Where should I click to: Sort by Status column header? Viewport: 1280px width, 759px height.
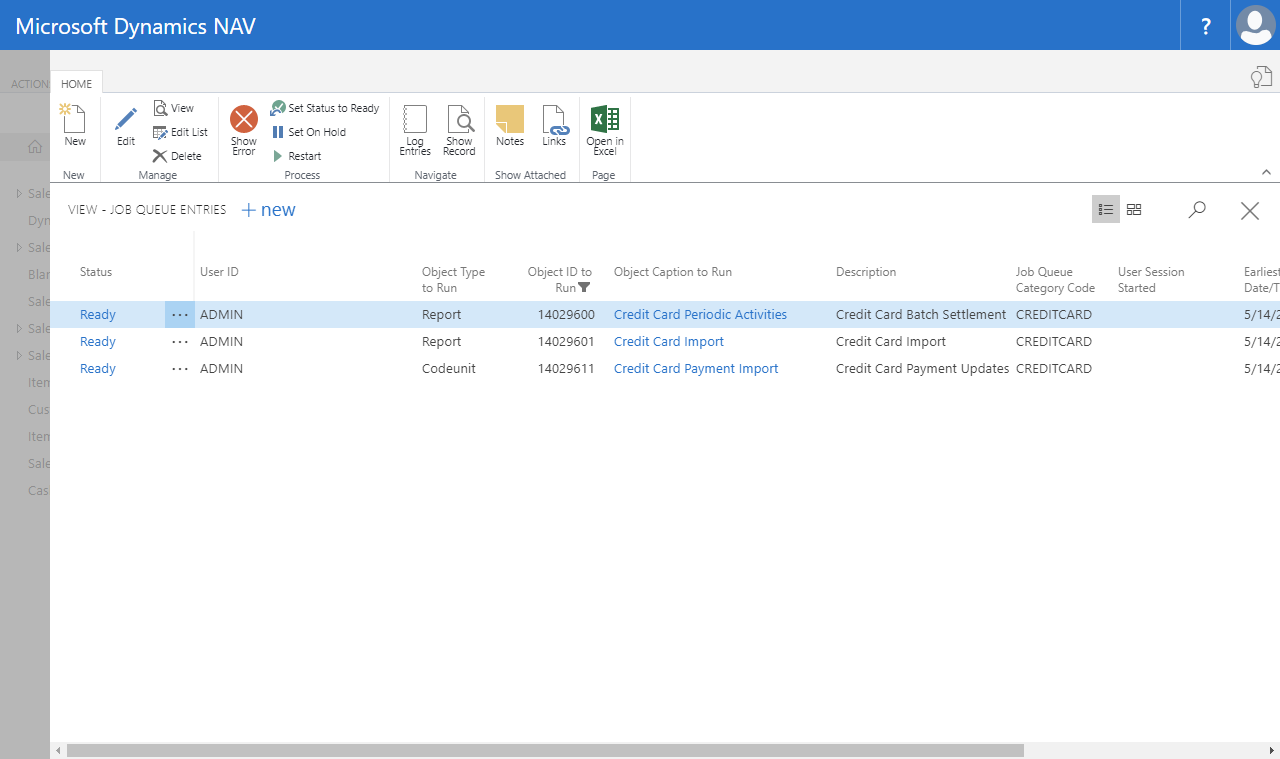(x=96, y=272)
